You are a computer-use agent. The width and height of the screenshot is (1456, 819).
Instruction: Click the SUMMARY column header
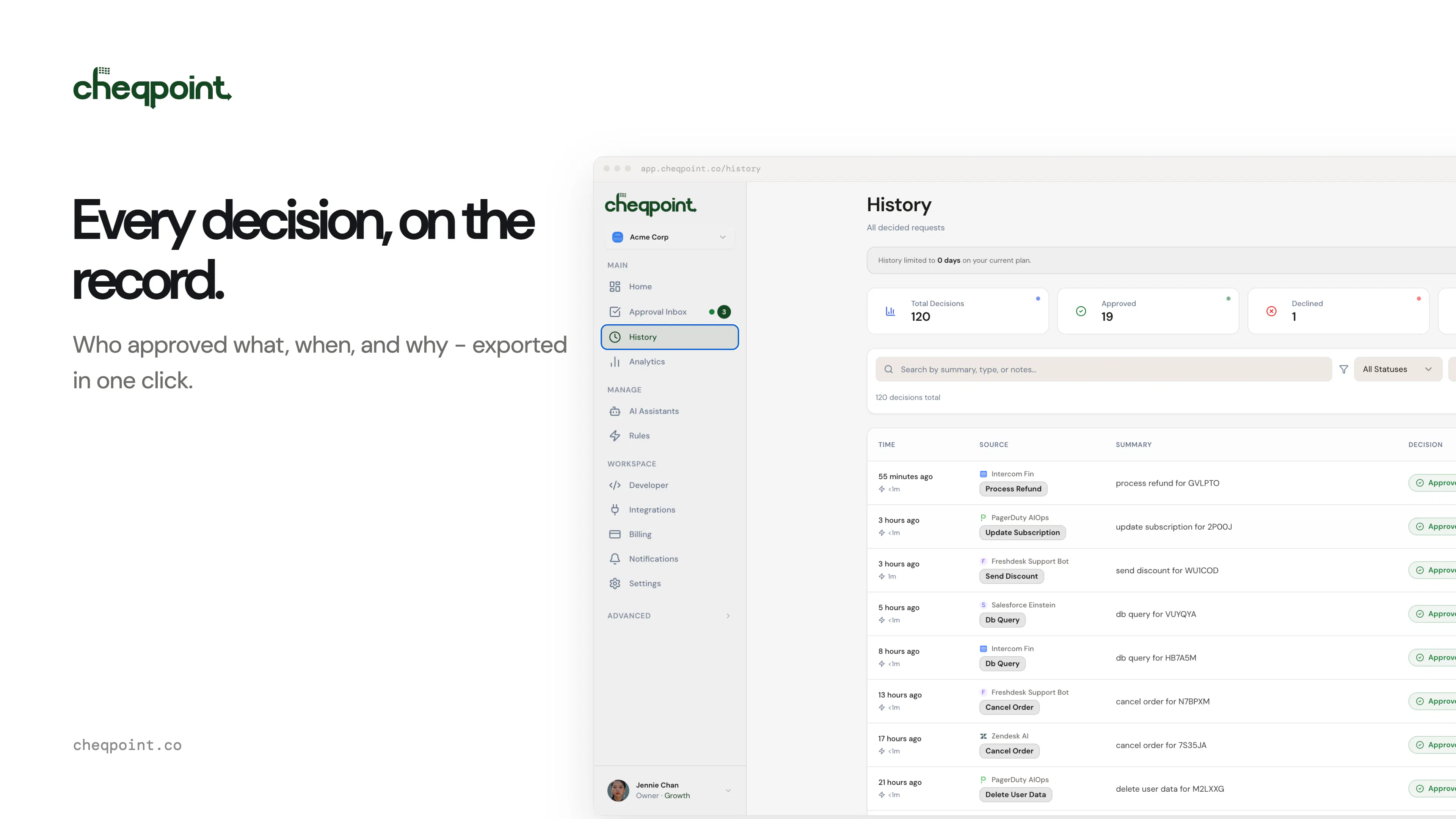click(x=1133, y=445)
